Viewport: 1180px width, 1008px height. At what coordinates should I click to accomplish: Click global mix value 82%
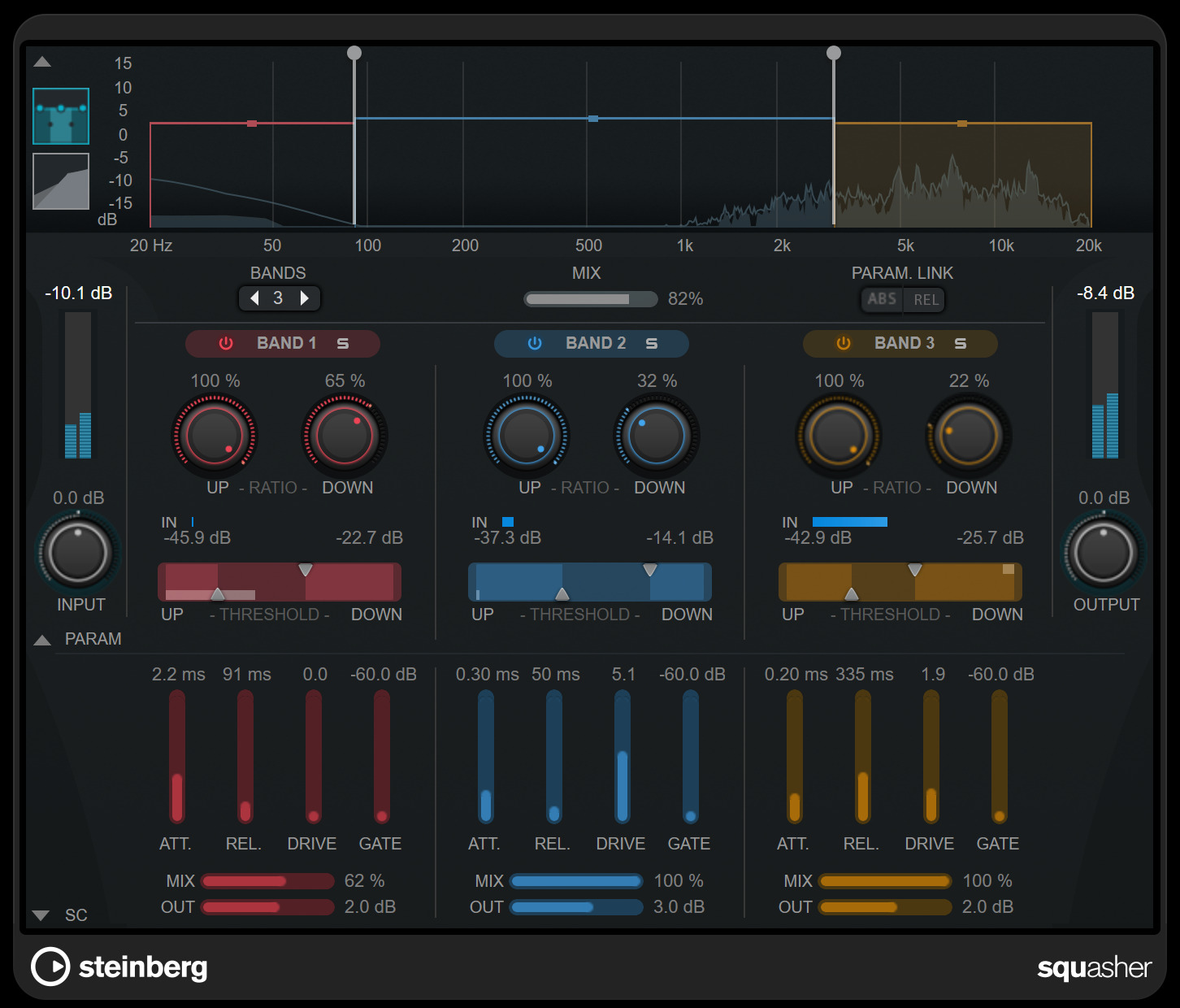[685, 299]
